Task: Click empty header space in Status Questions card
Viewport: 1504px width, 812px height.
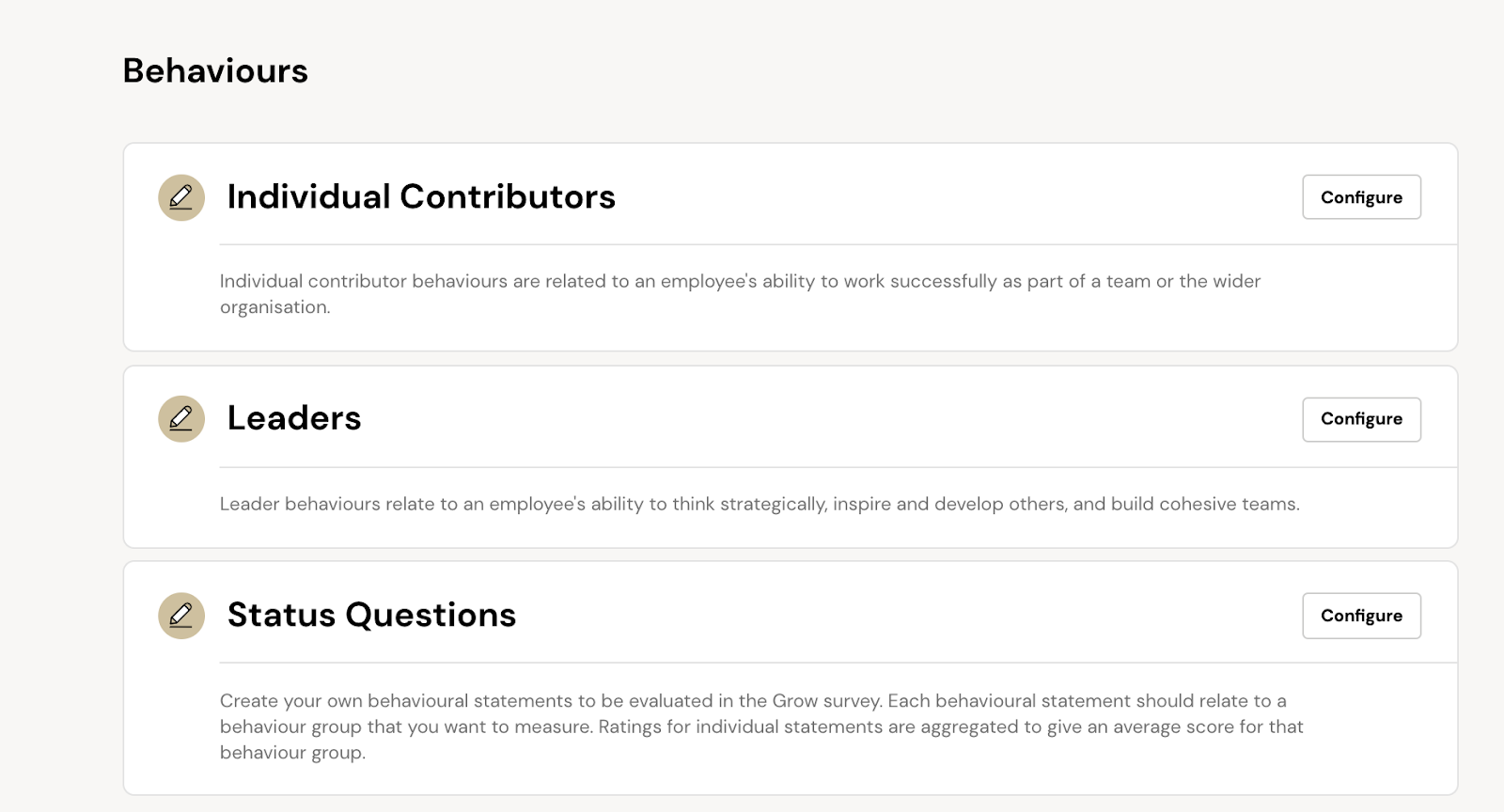Action: [x=909, y=616]
